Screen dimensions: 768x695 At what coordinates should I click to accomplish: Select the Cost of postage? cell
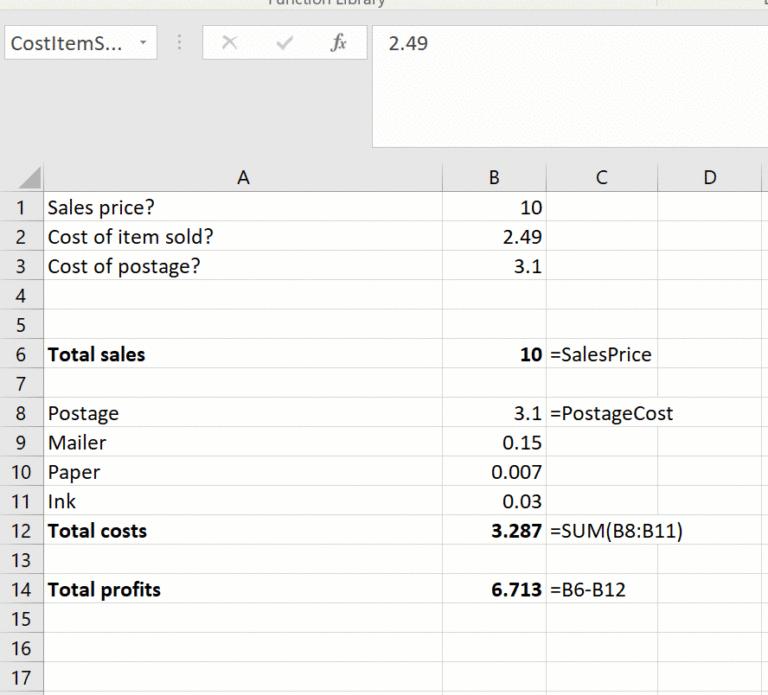[243, 267]
